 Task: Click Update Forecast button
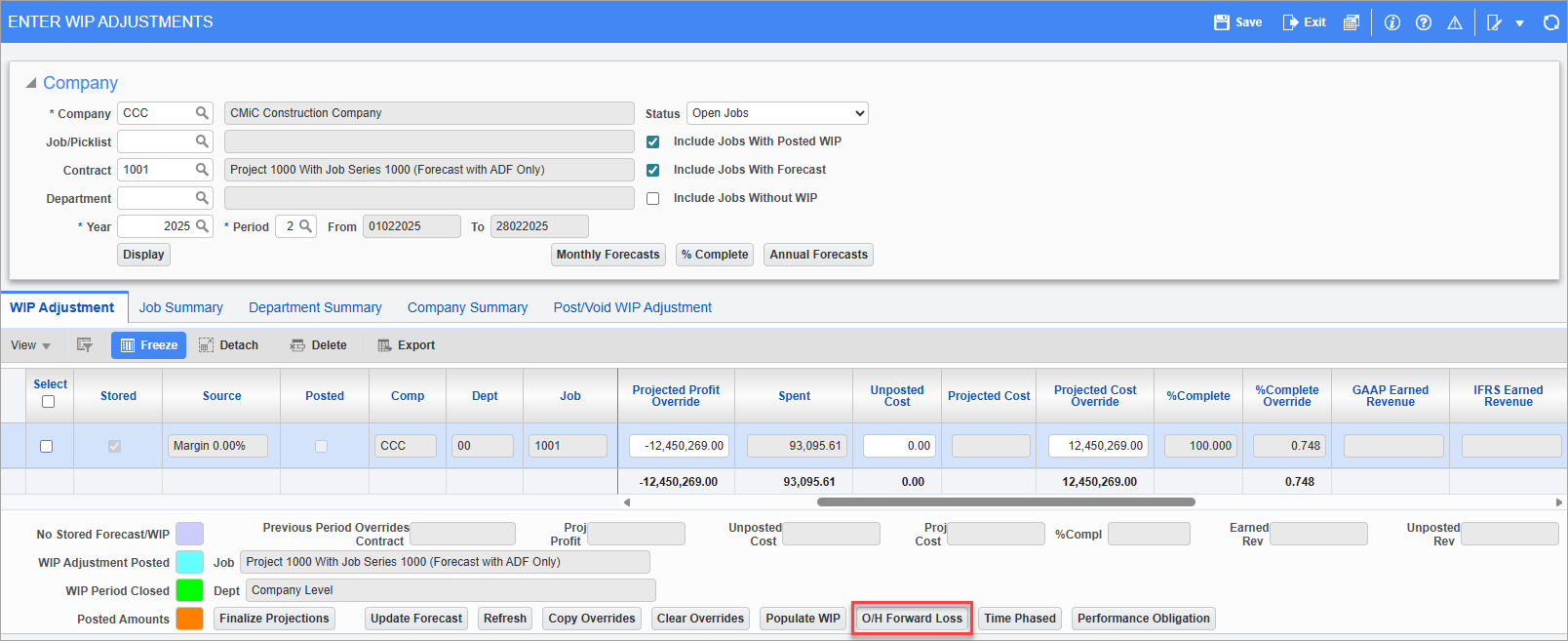(416, 619)
